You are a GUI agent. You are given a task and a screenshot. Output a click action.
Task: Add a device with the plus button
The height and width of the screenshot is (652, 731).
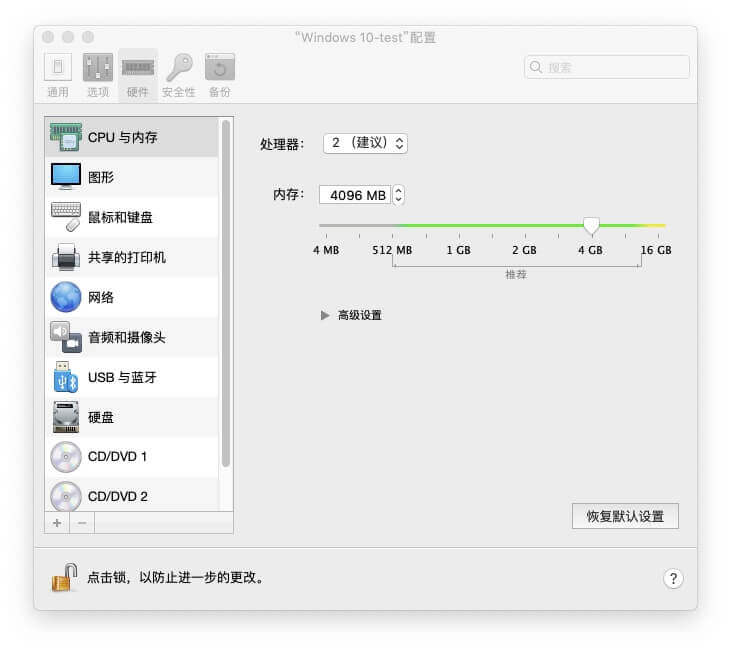(x=57, y=523)
